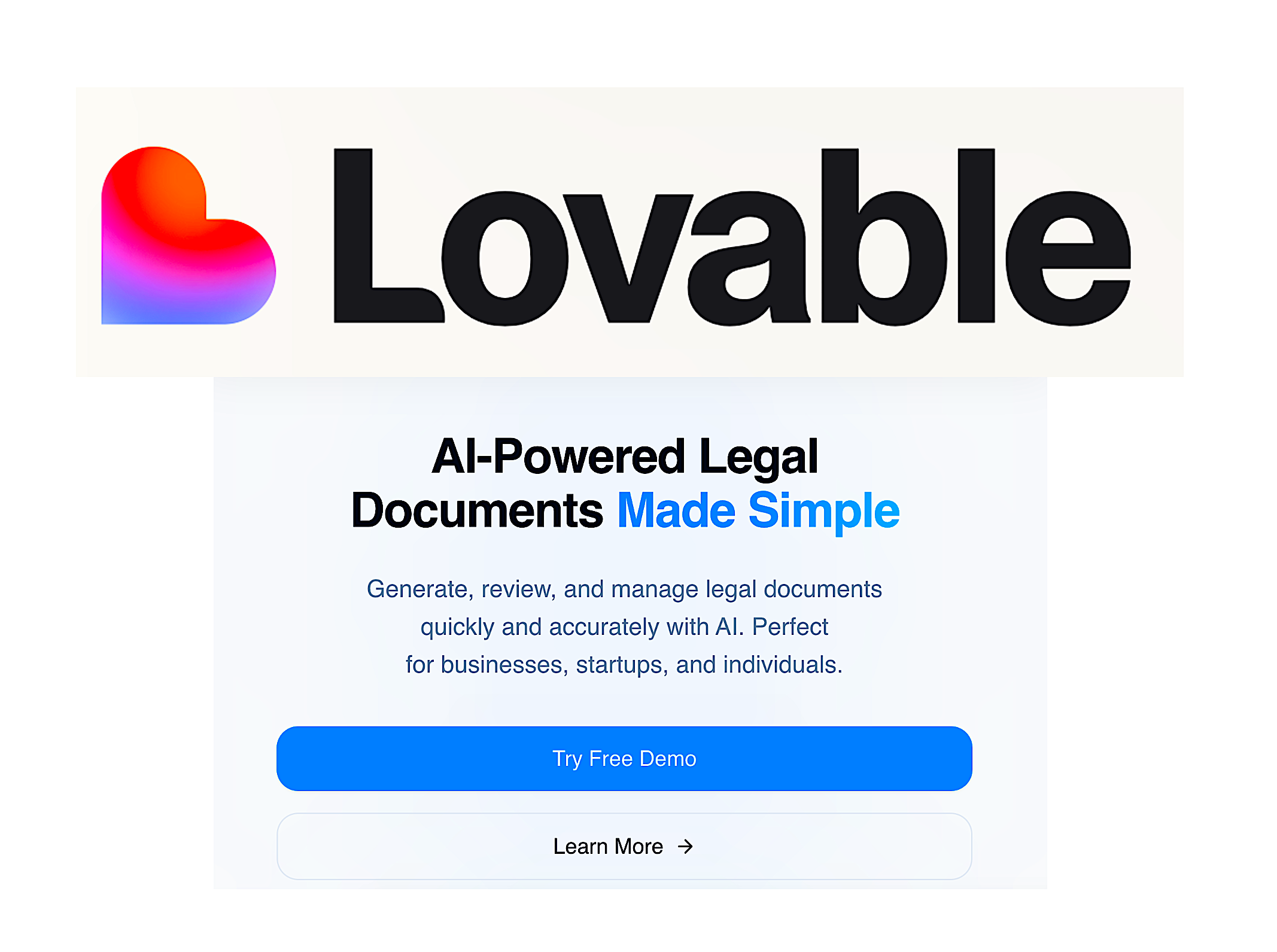Click the arrow icon beside Learn More
The width and height of the screenshot is (1277, 952).
pyautogui.click(x=685, y=846)
